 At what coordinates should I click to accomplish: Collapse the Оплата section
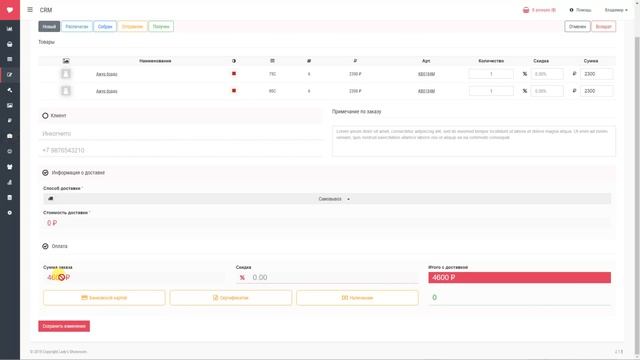pos(45,246)
